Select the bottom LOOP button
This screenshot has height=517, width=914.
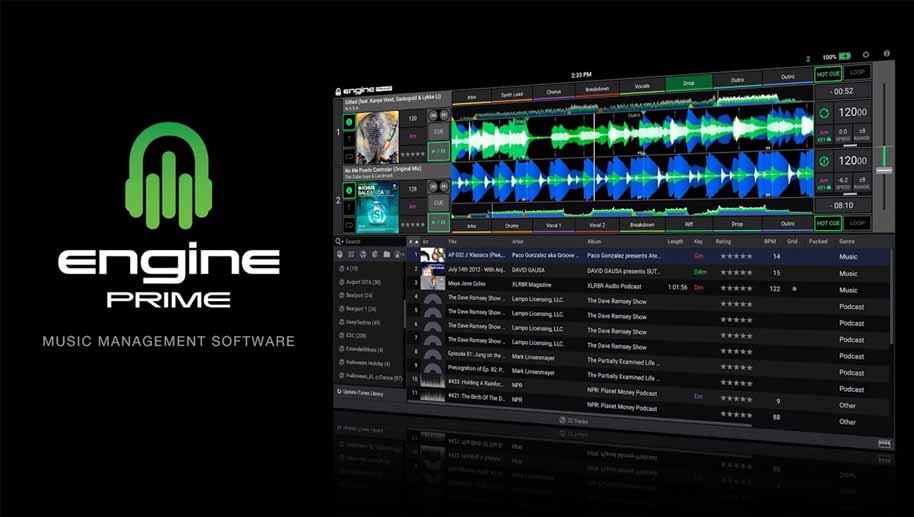(856, 223)
